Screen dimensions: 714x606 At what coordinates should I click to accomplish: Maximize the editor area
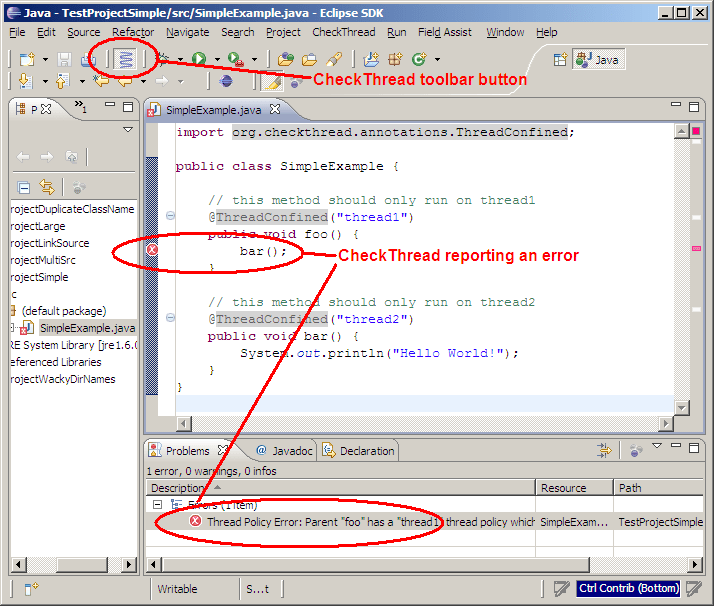point(694,107)
